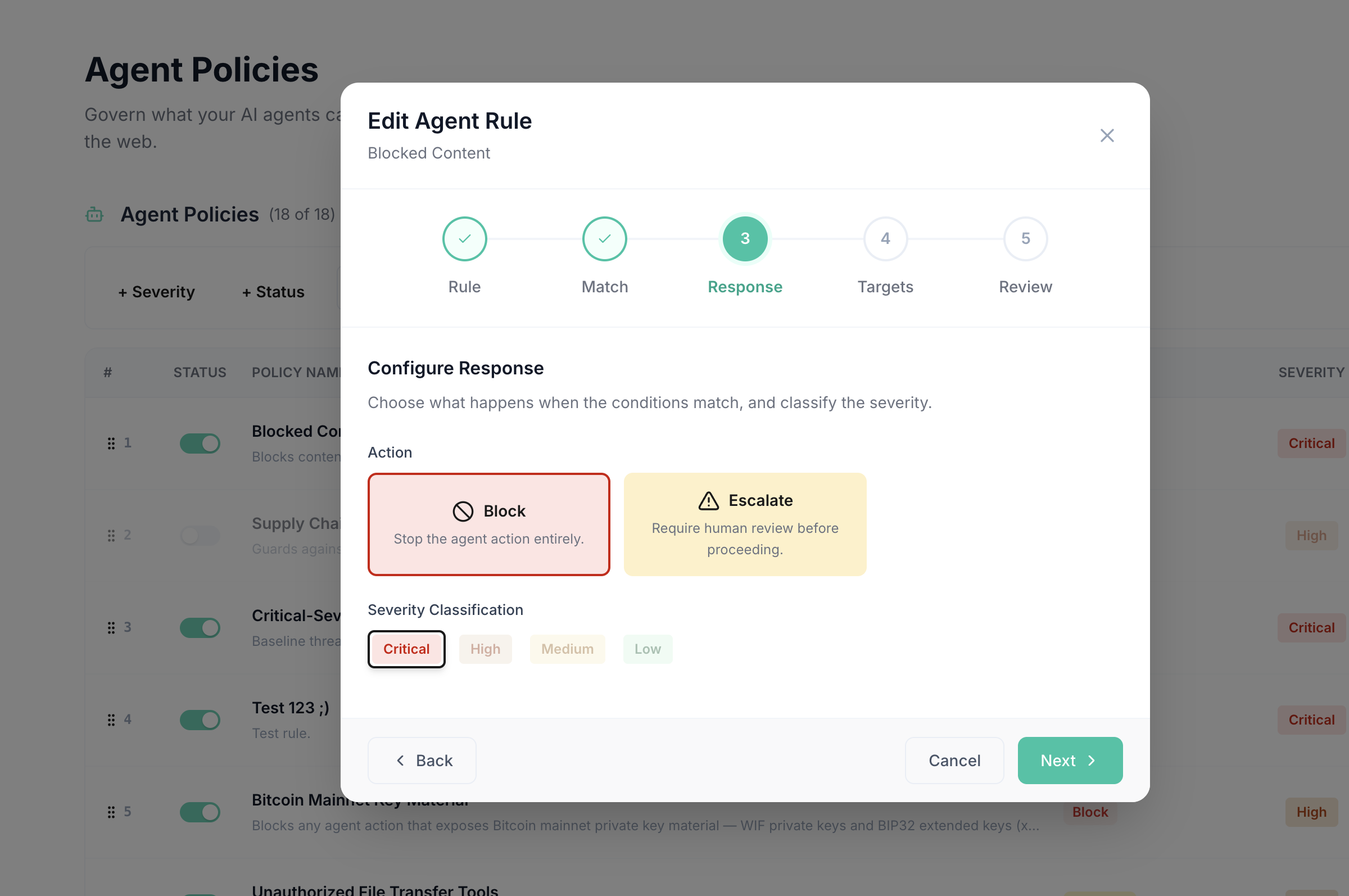Set severity classification to Critical

tap(406, 649)
